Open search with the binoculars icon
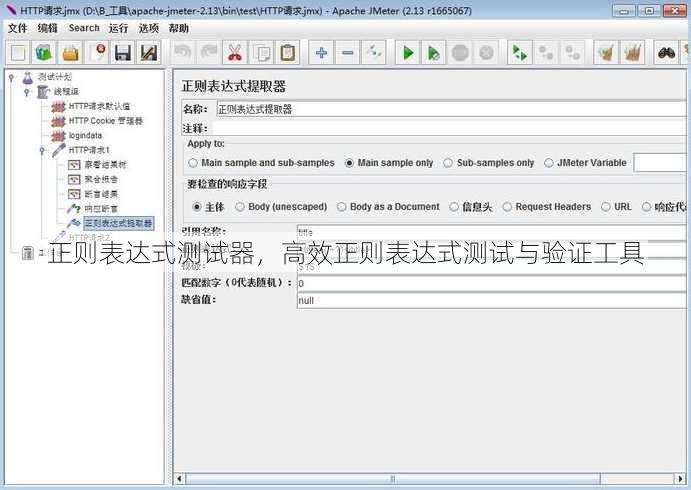 (666, 53)
